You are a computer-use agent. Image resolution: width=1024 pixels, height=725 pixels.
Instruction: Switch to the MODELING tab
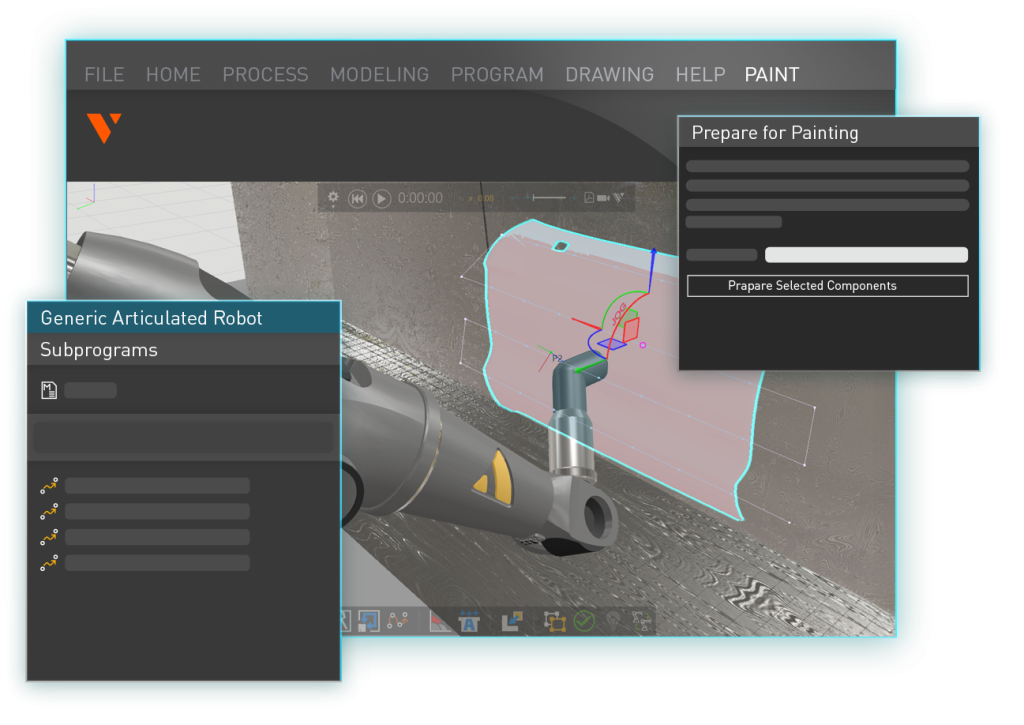[379, 75]
